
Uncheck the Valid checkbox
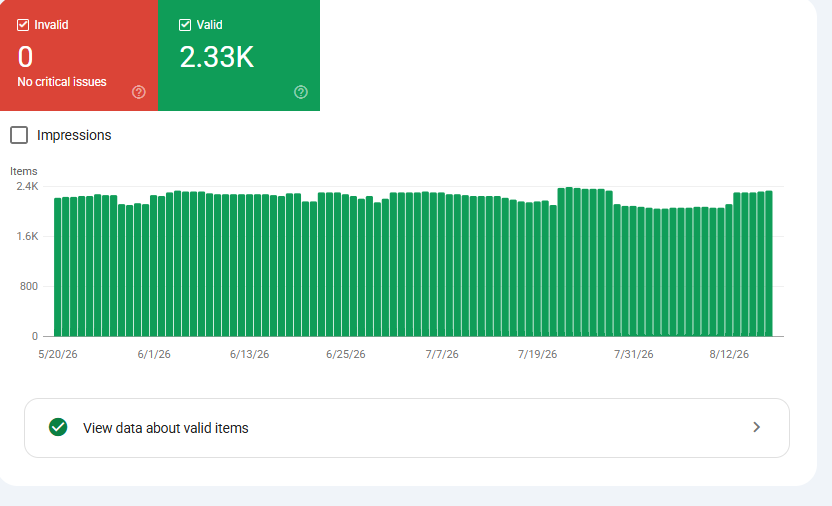185,25
